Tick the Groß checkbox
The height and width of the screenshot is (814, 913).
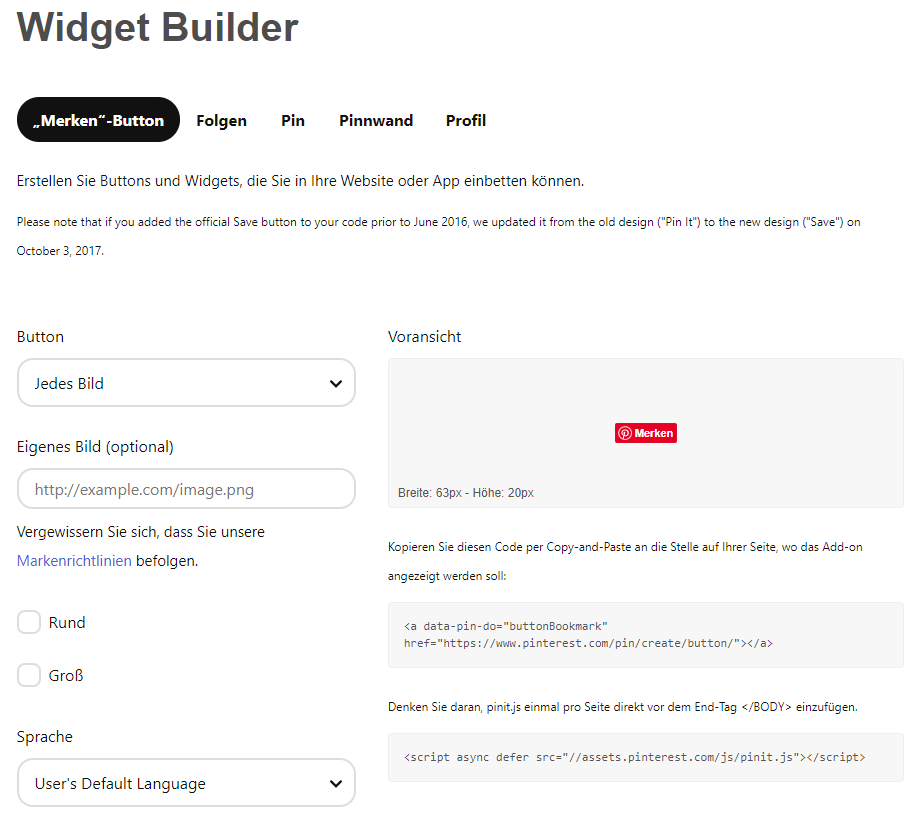(x=29, y=675)
